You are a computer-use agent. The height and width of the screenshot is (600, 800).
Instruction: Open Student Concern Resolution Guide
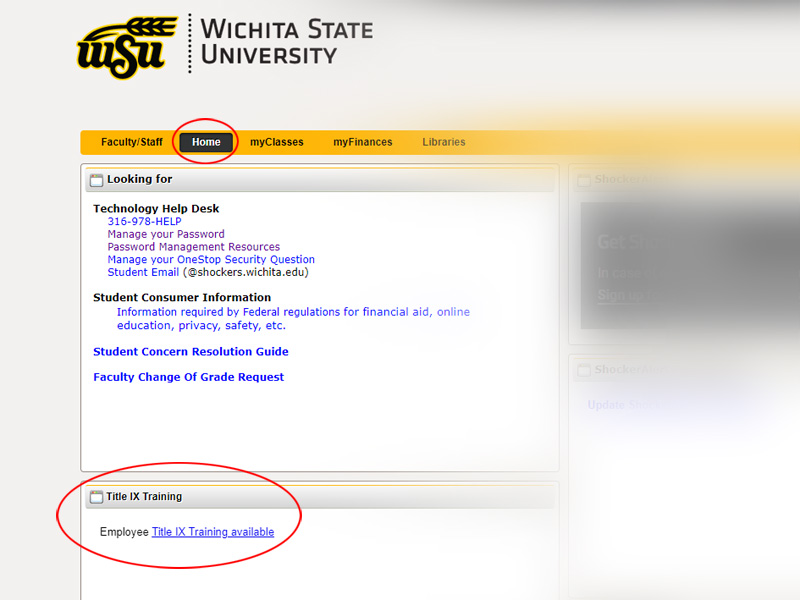tap(191, 352)
